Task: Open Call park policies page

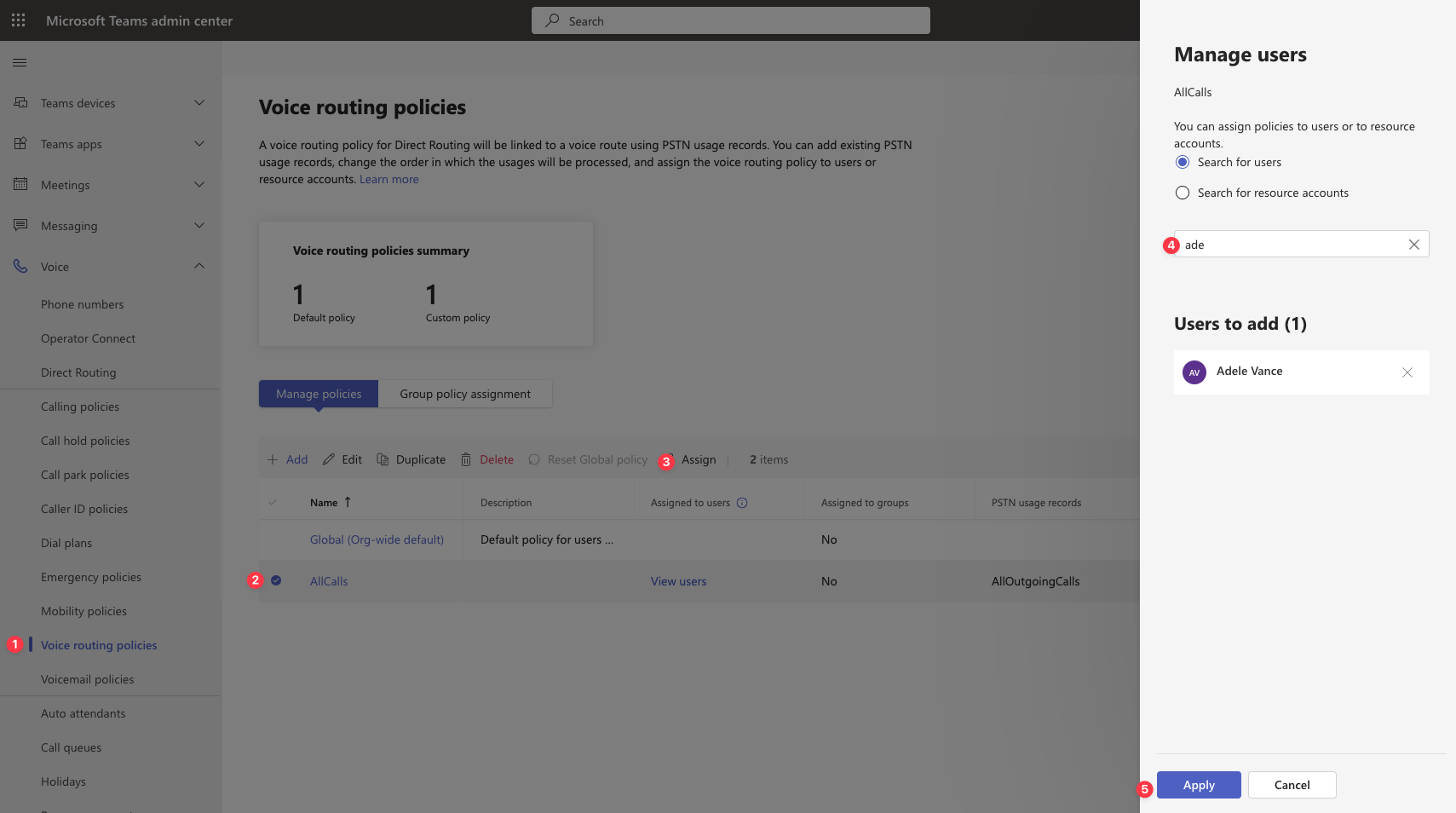Action: 85,475
